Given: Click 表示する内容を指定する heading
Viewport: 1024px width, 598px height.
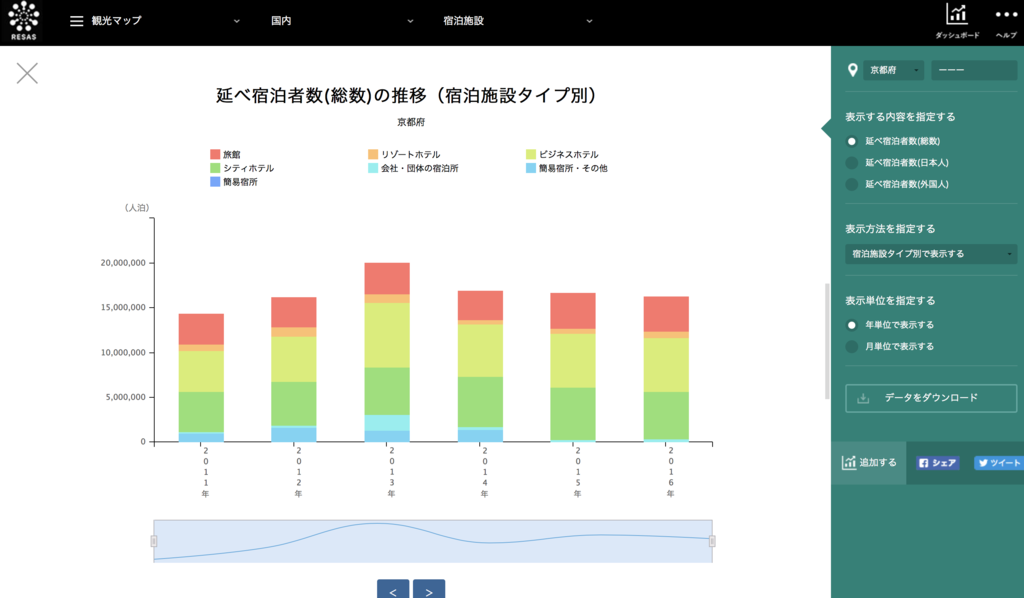Looking at the screenshot, I should (x=900, y=117).
